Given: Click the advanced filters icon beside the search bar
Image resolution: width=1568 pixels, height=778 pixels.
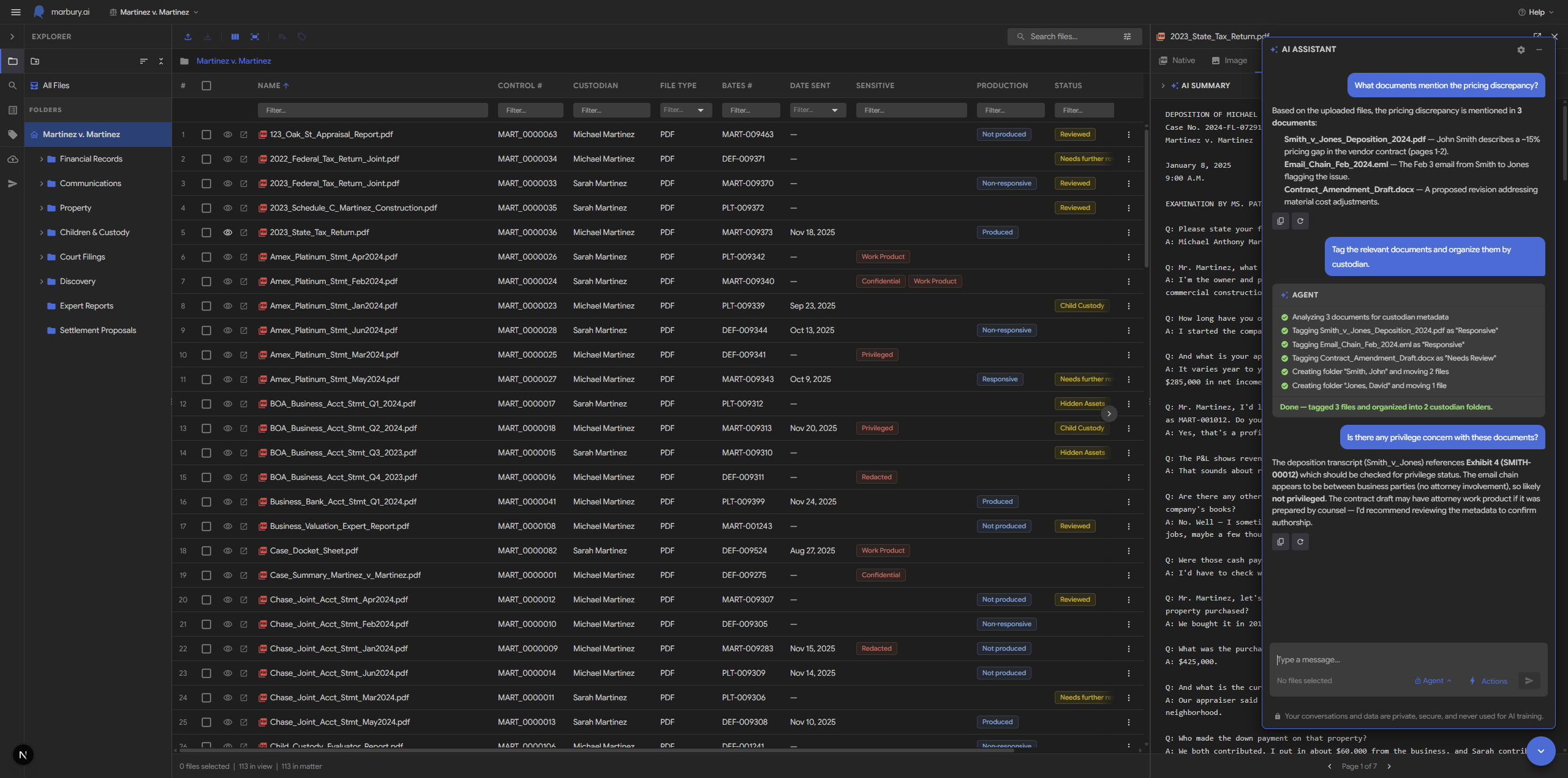Looking at the screenshot, I should (x=1128, y=37).
